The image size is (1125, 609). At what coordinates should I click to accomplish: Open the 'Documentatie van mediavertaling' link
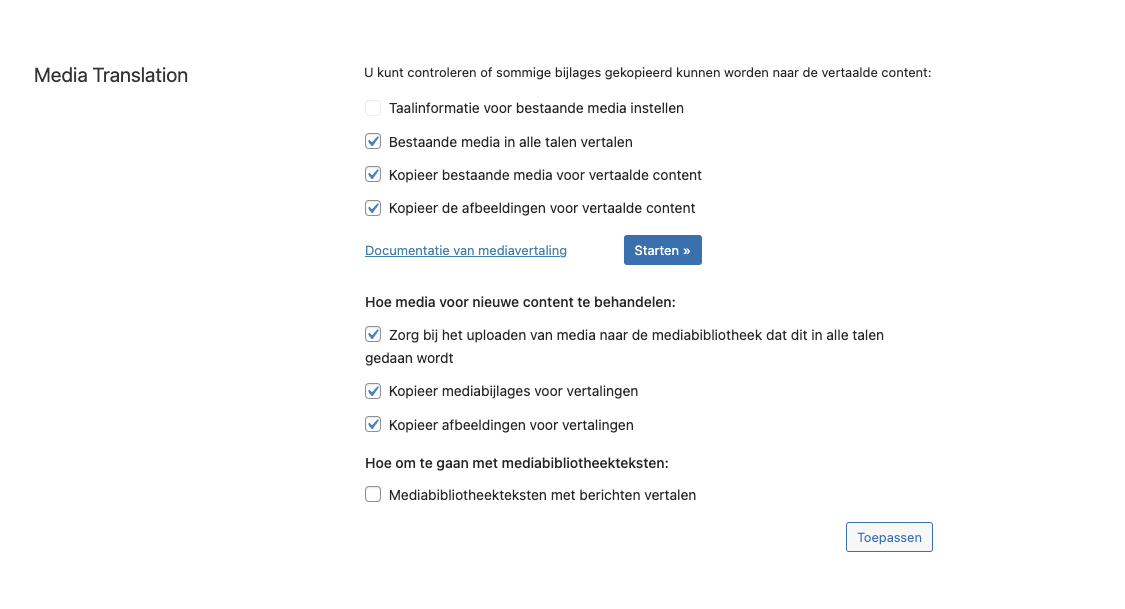466,250
